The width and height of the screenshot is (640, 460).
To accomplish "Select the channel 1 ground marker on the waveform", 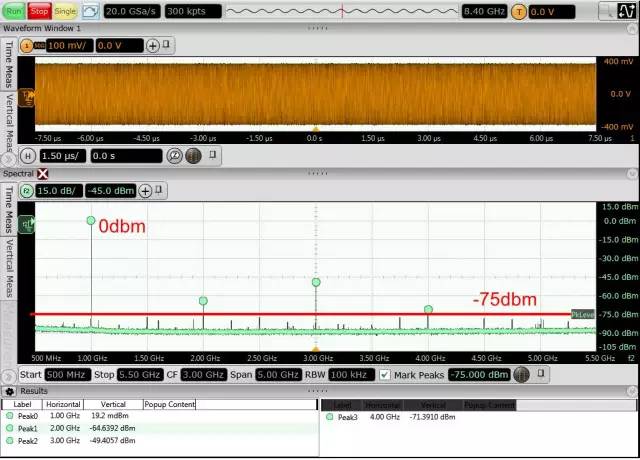I will pyautogui.click(x=27, y=98).
